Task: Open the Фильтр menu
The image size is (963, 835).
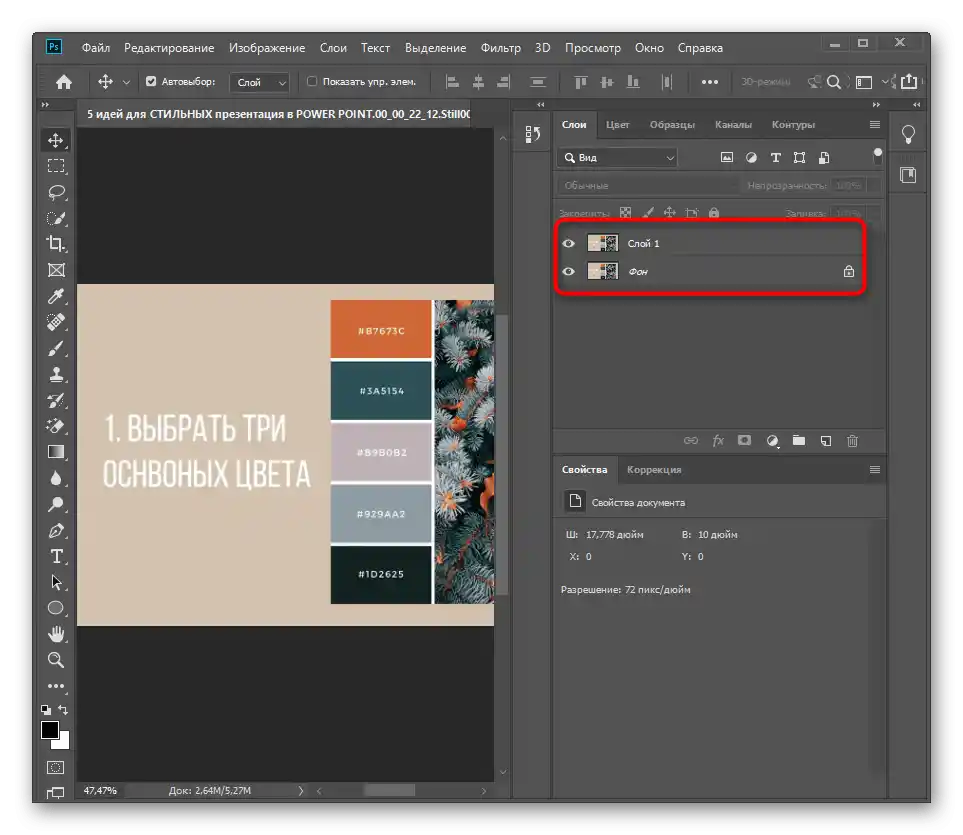Action: [500, 47]
